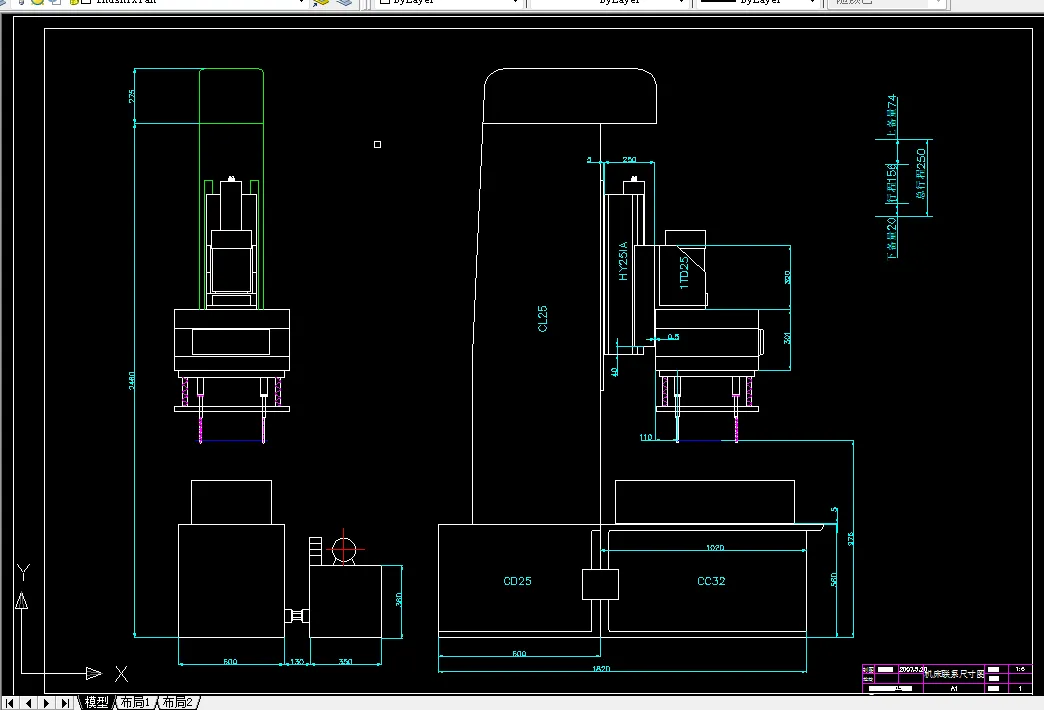Image resolution: width=1044 pixels, height=710 pixels.
Task: Pick the 110 dimension near drill tips
Action: pos(646,437)
